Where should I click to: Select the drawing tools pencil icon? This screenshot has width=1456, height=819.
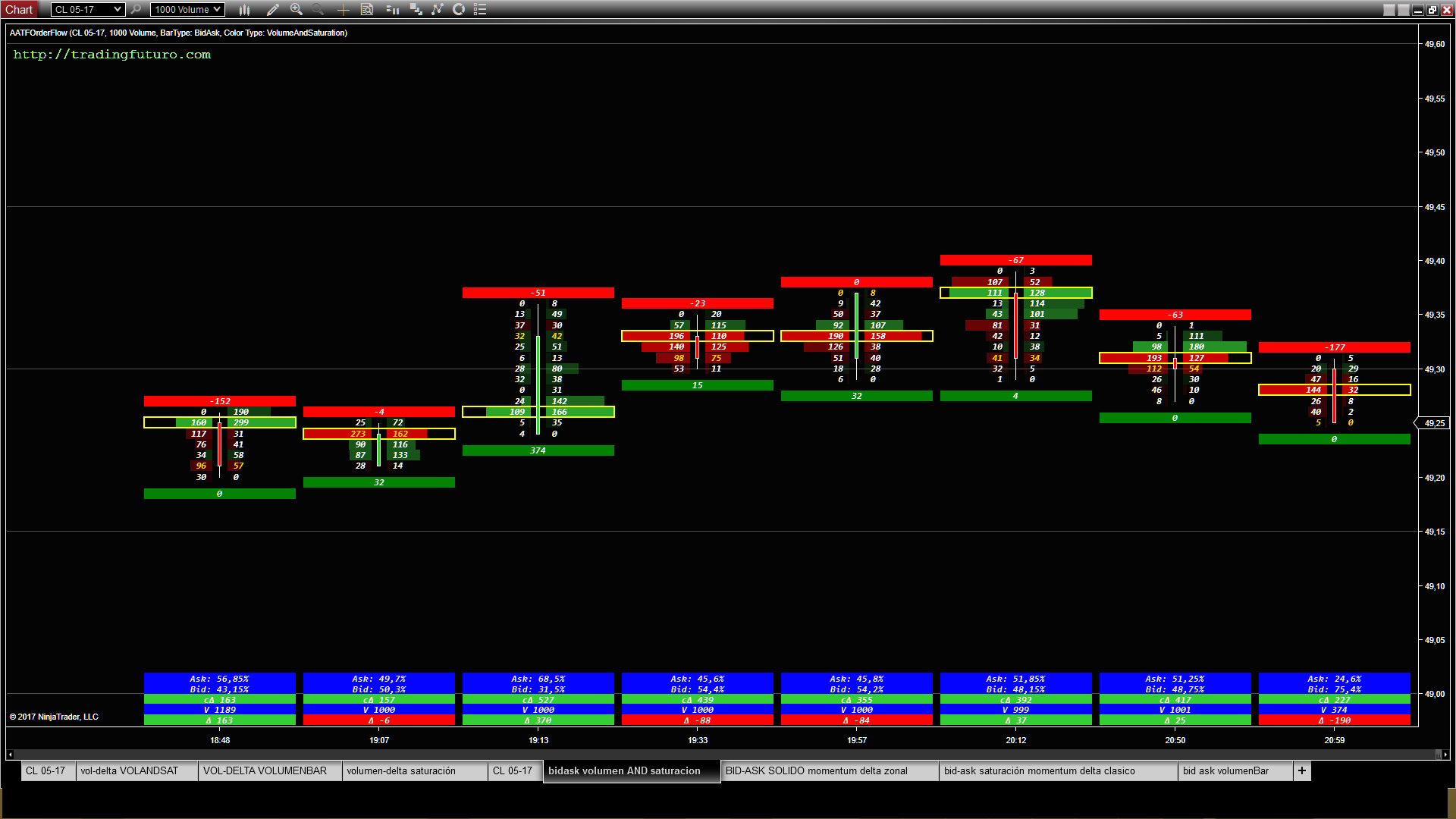click(273, 10)
